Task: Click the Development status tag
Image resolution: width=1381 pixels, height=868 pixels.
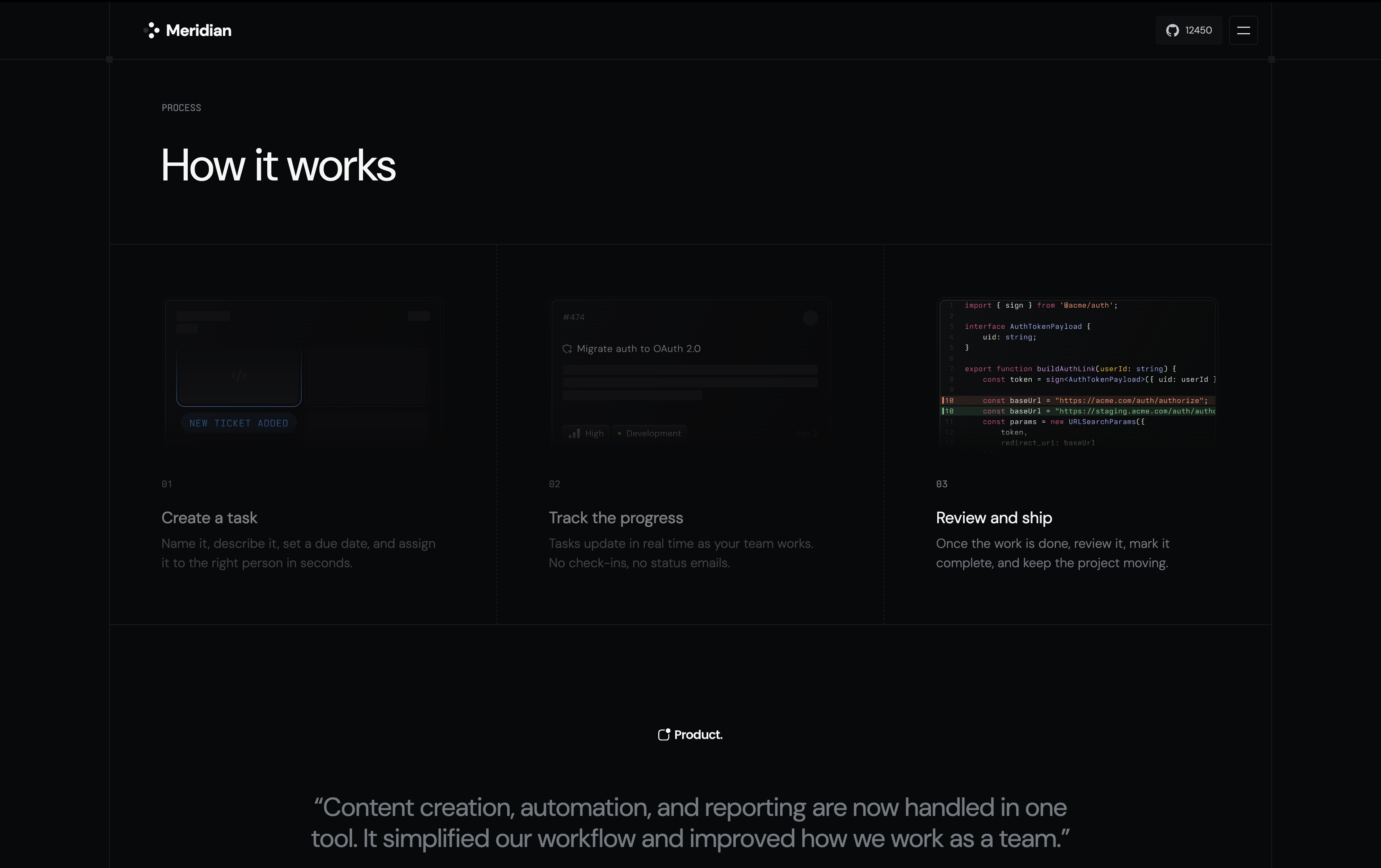Action: pyautogui.click(x=649, y=434)
